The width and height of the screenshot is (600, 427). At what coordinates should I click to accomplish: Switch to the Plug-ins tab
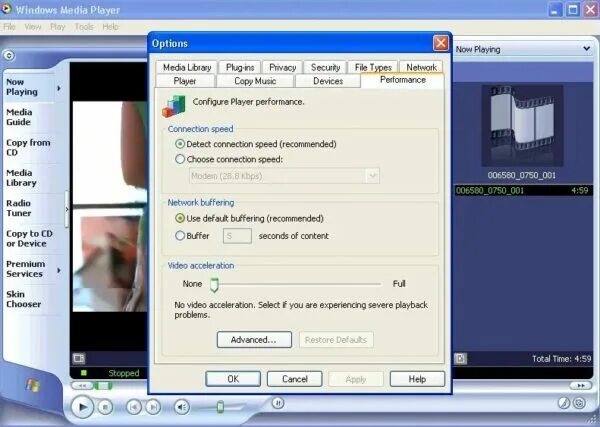click(x=240, y=67)
